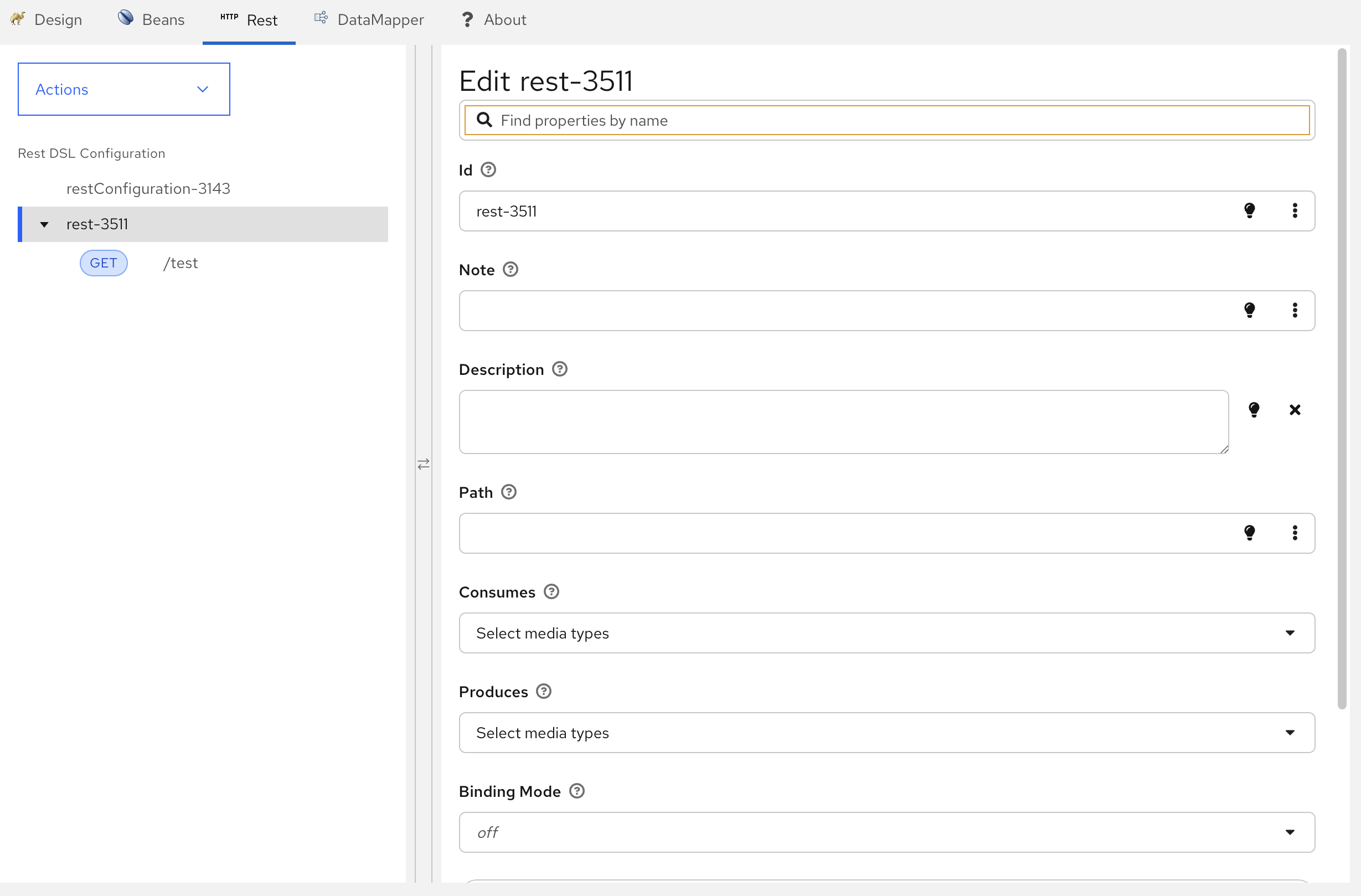The height and width of the screenshot is (896, 1361).
Task: Open the Consumes media types dropdown
Action: (887, 633)
